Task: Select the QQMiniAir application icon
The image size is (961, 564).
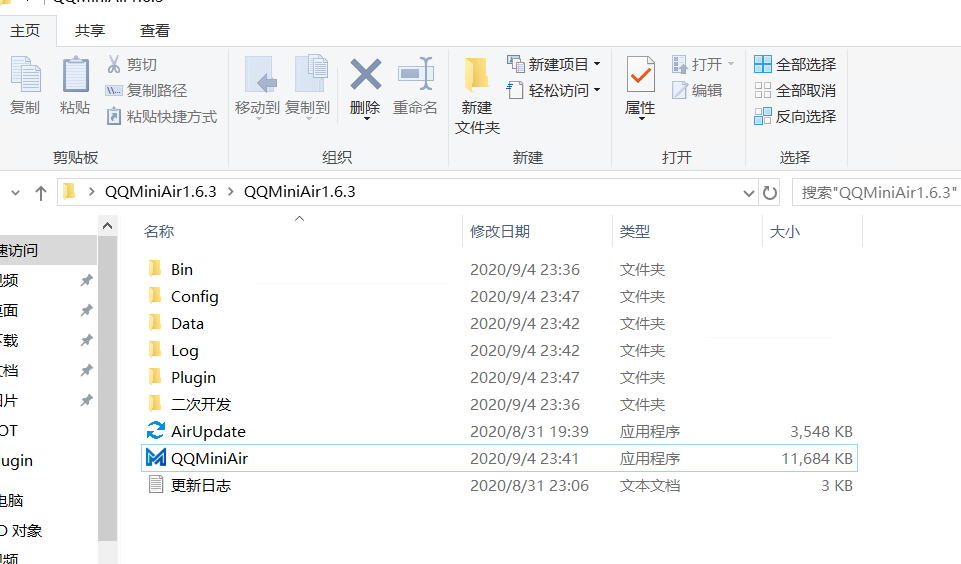Action: (156, 458)
